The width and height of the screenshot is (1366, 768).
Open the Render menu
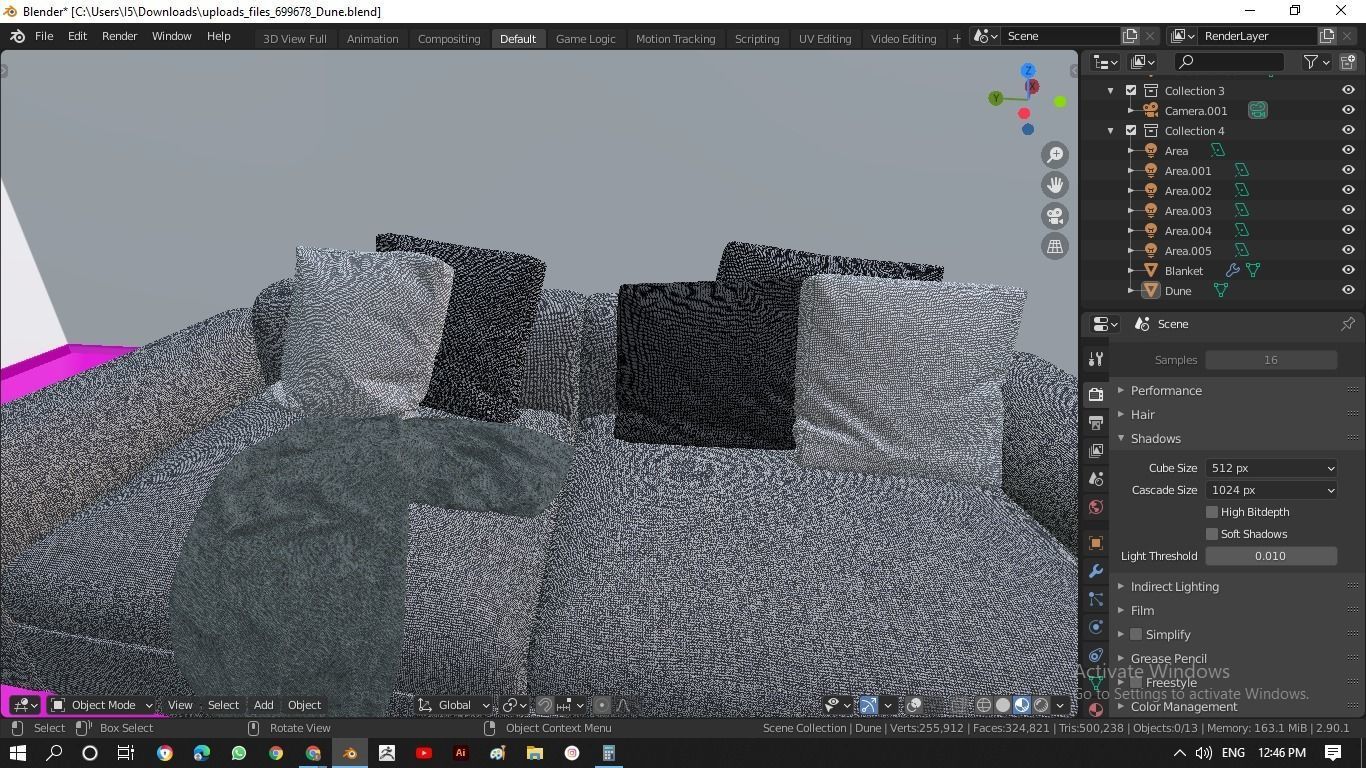click(119, 36)
